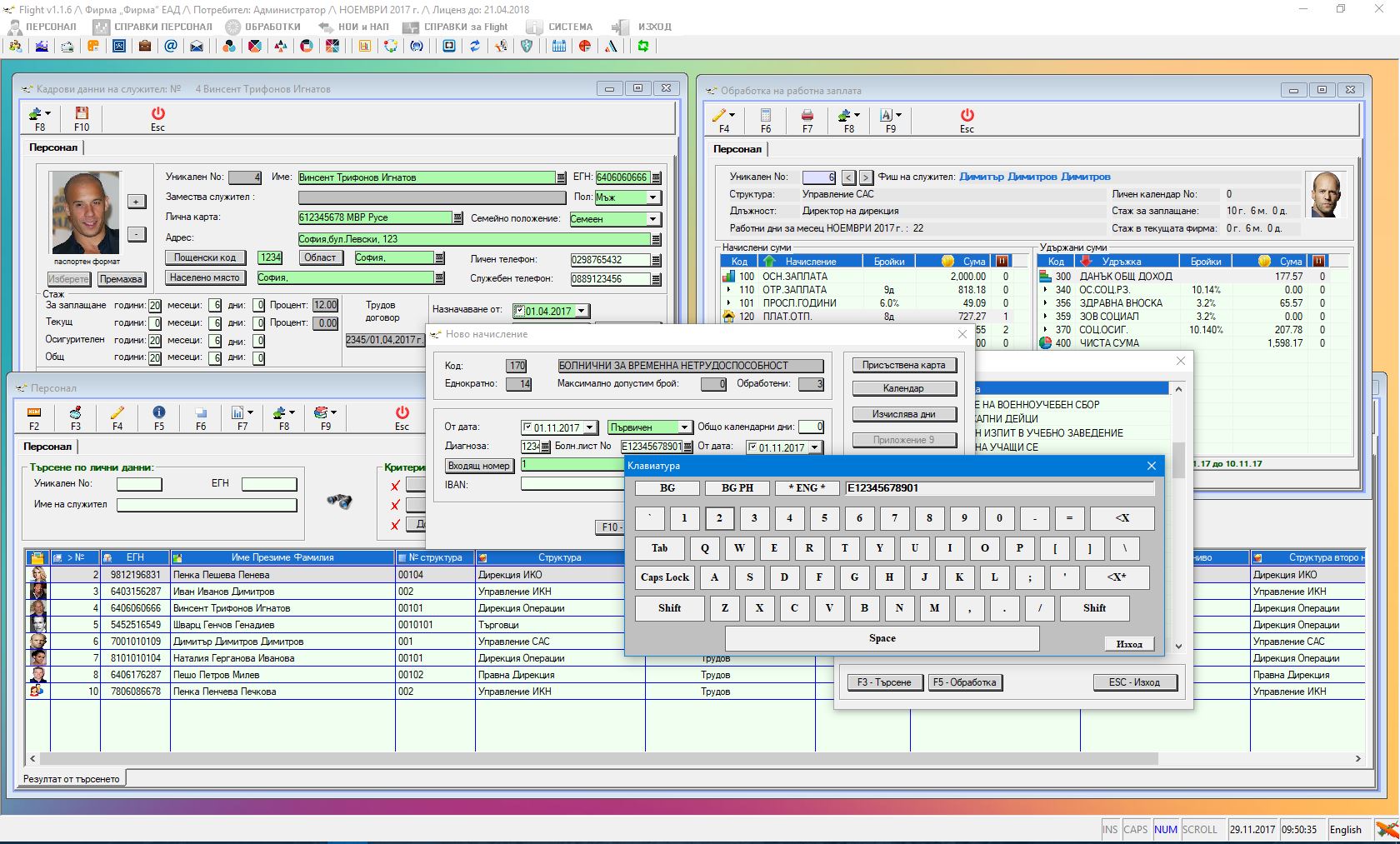1400x844 pixels.
Task: Click Esc power icon in employee data window
Action: pyautogui.click(x=157, y=118)
